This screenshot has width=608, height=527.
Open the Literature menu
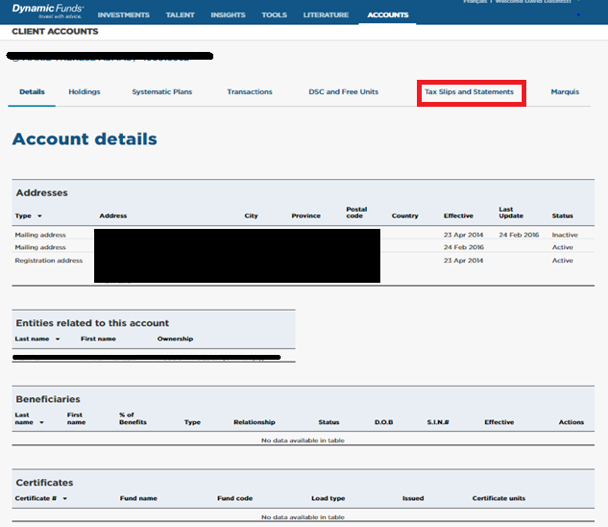point(325,15)
